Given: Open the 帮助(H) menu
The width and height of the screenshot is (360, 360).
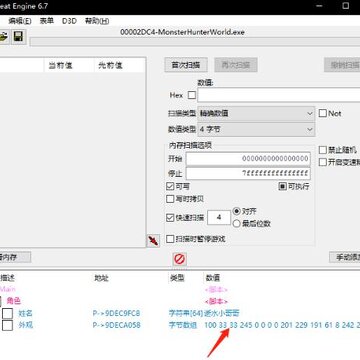Looking at the screenshot, I should pos(97,21).
